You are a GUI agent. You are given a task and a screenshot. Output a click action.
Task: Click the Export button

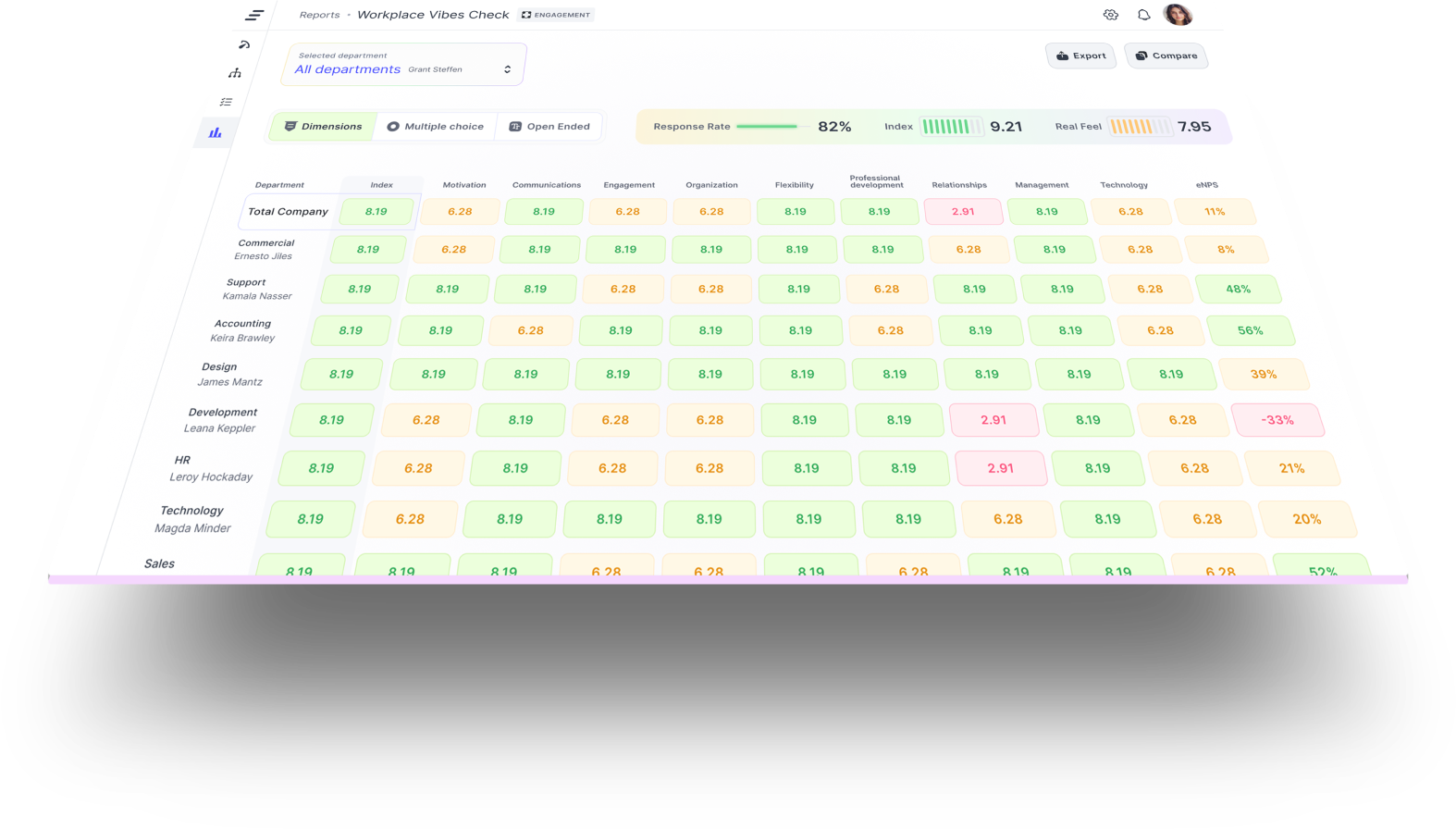(1080, 56)
